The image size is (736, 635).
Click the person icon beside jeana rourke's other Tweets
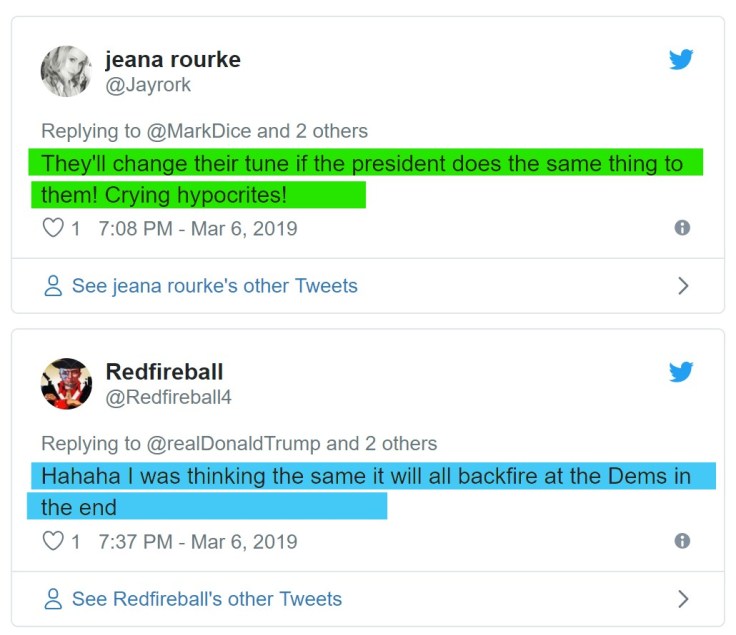tap(54, 286)
